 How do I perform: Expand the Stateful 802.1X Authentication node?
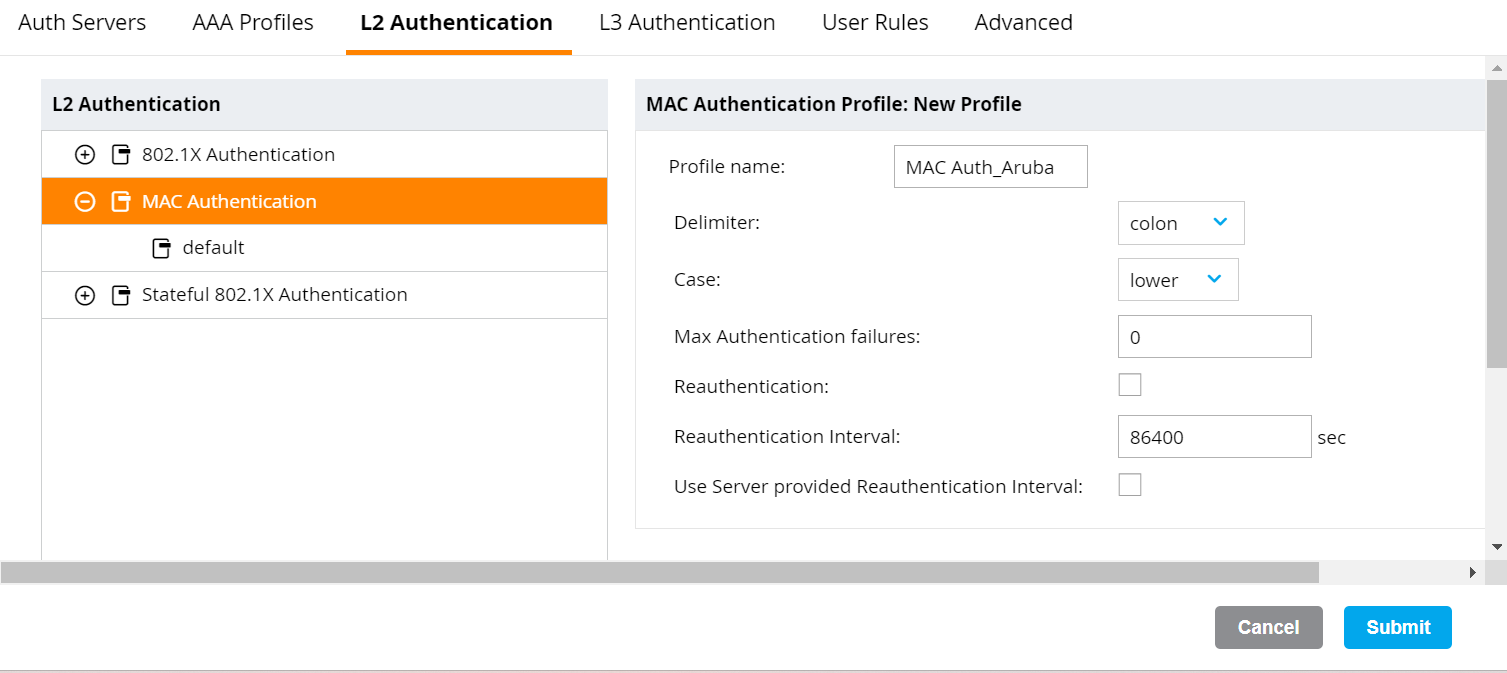coord(85,295)
